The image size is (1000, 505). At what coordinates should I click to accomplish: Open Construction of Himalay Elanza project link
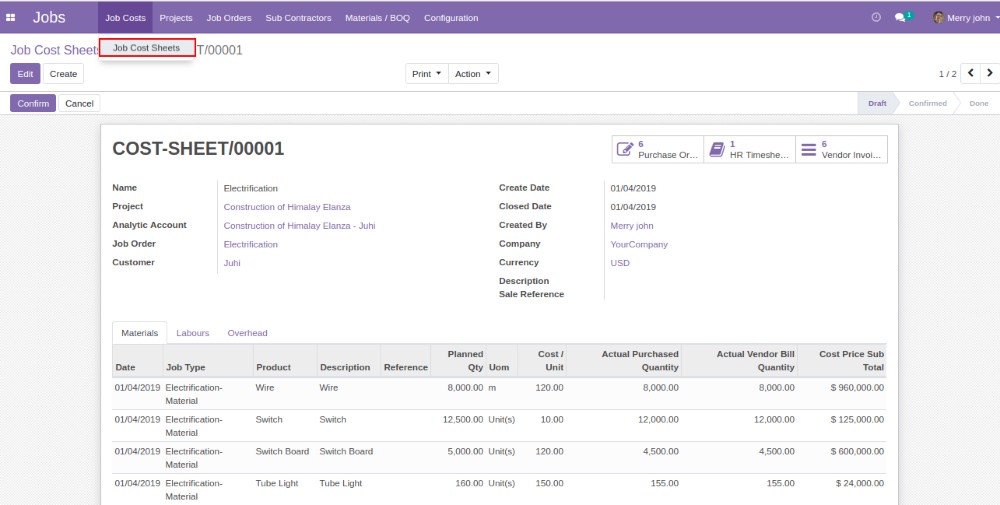pyautogui.click(x=287, y=207)
